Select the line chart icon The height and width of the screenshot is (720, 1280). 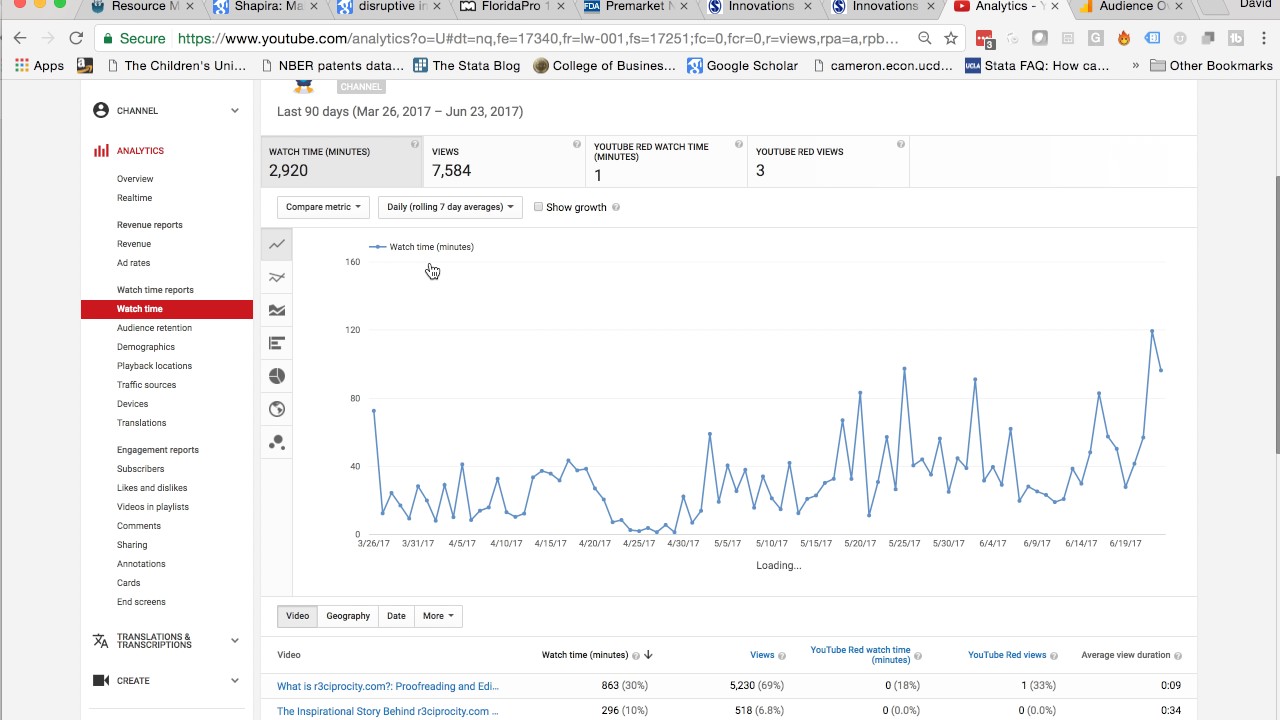click(x=277, y=244)
